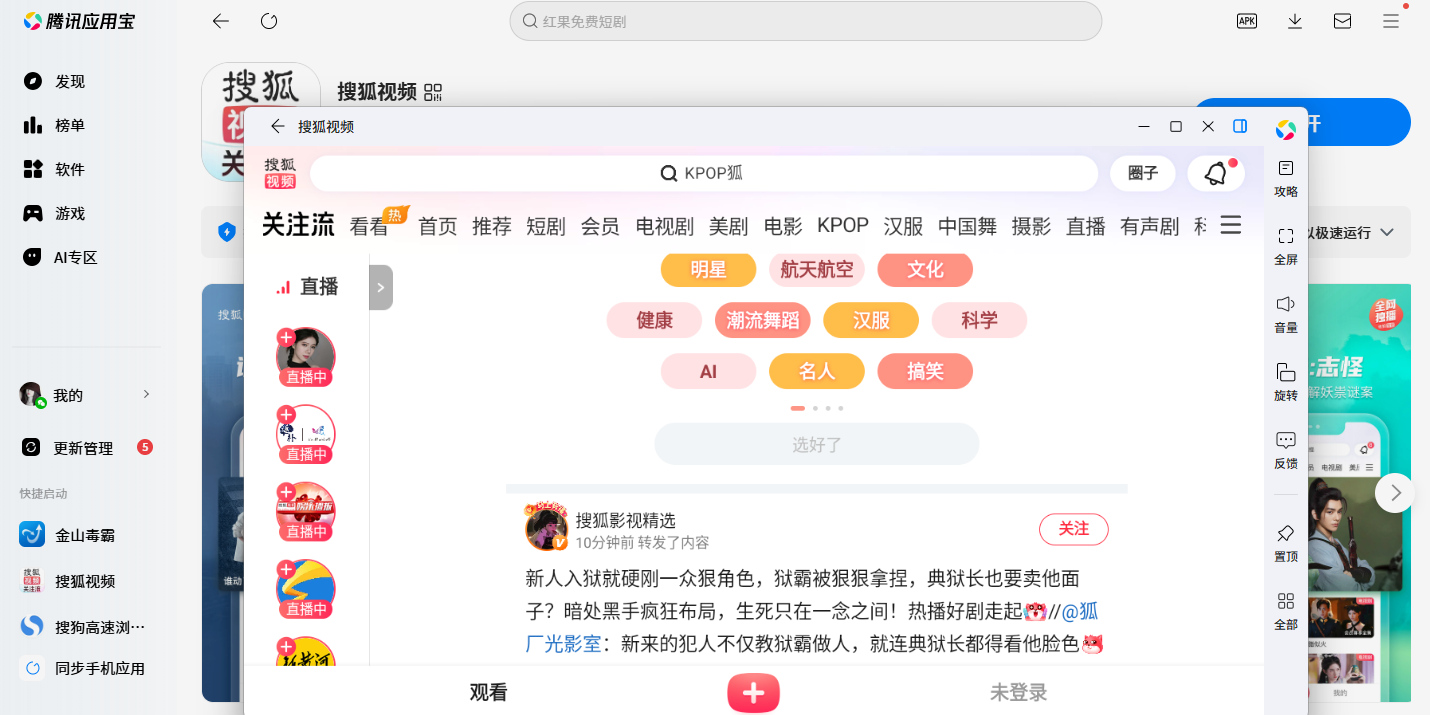Select the 航天航空 interest tag
The width and height of the screenshot is (1430, 715).
(817, 269)
